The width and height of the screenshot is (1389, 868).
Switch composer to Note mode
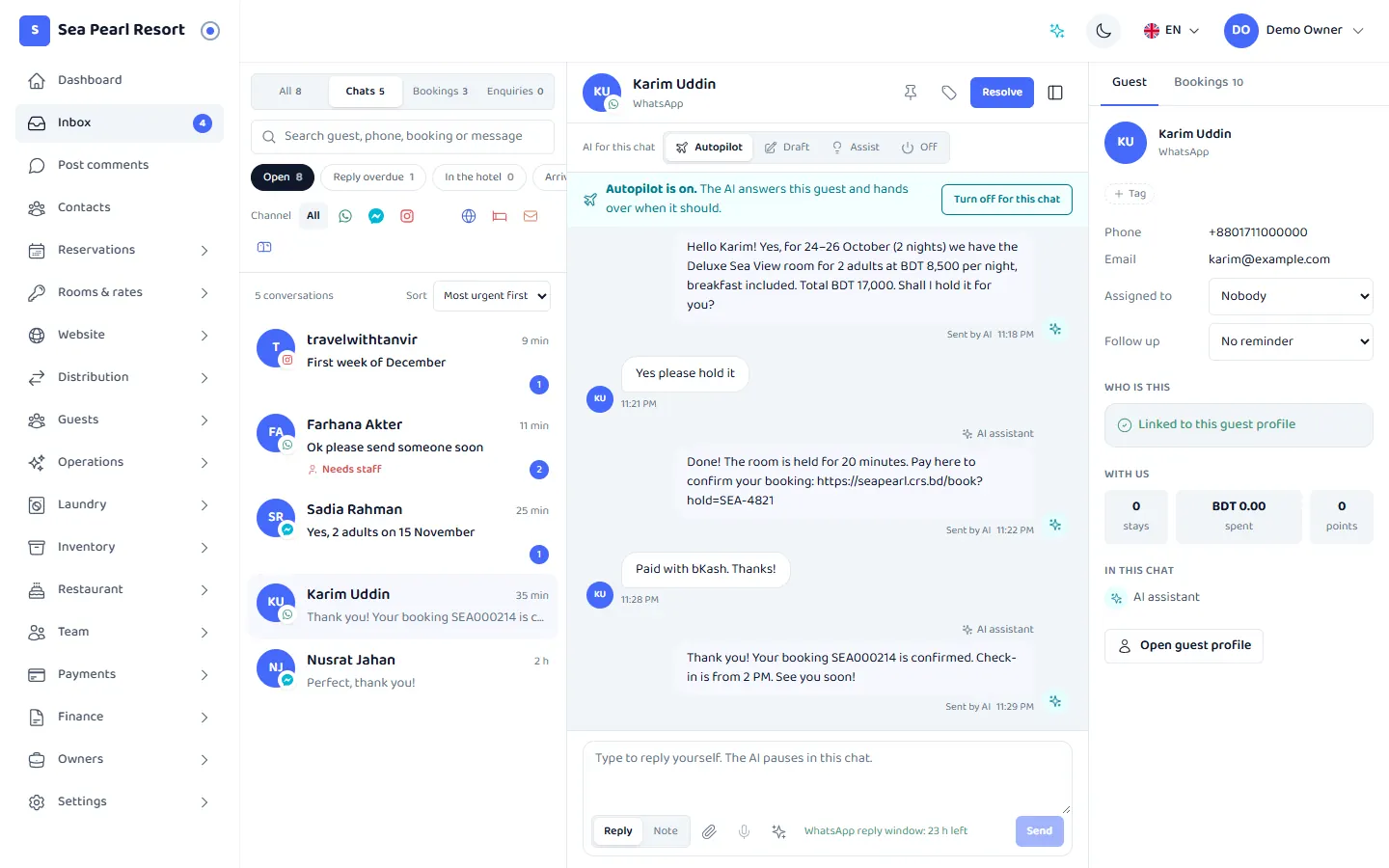click(x=666, y=831)
